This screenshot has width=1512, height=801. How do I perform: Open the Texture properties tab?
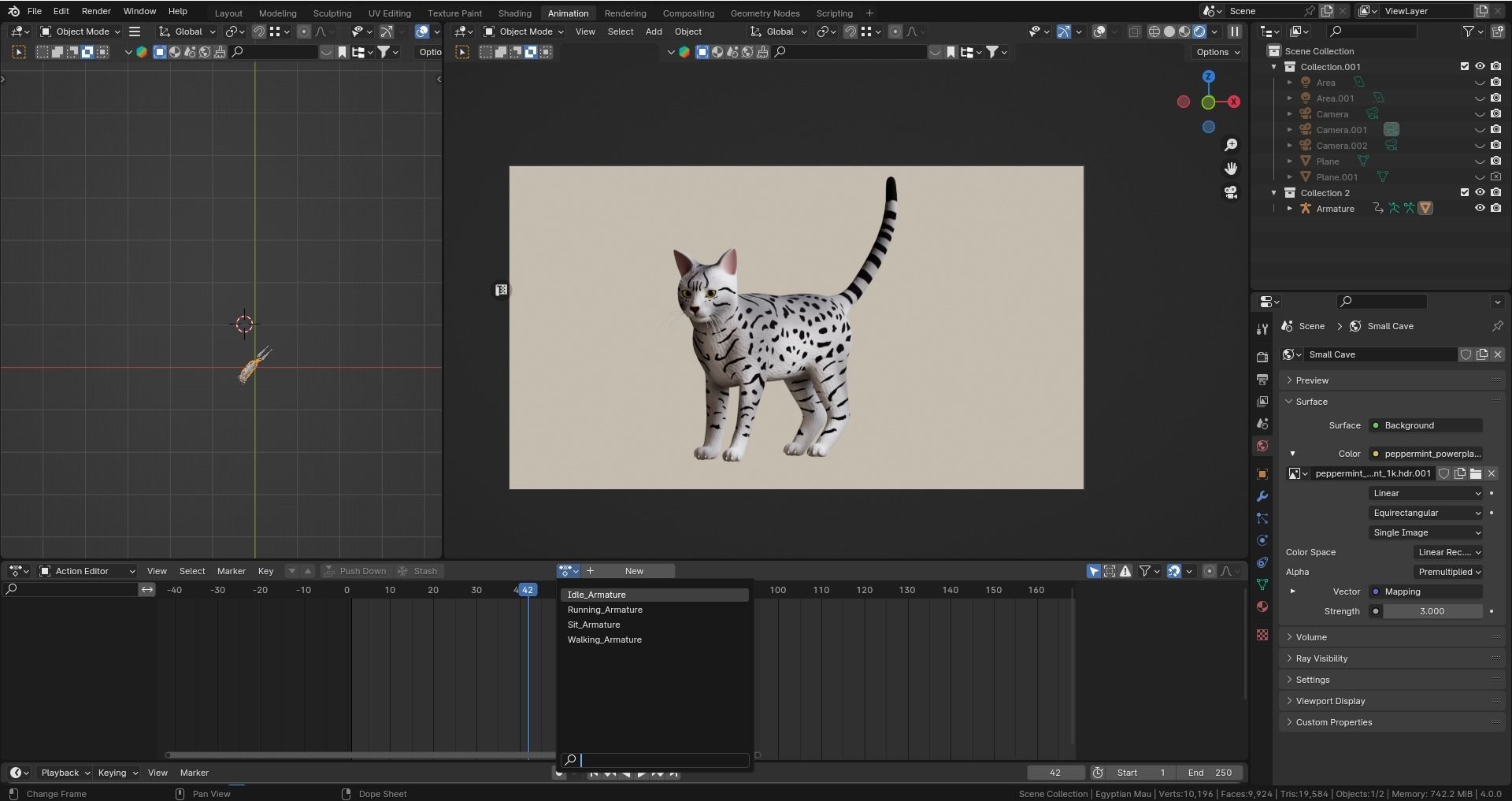coord(1262,635)
